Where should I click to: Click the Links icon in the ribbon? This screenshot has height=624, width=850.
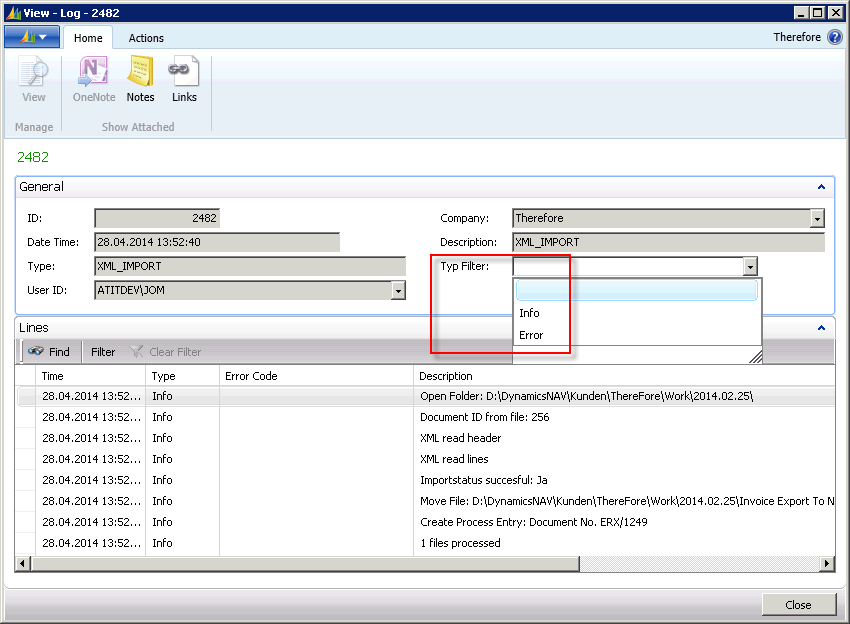[x=184, y=80]
